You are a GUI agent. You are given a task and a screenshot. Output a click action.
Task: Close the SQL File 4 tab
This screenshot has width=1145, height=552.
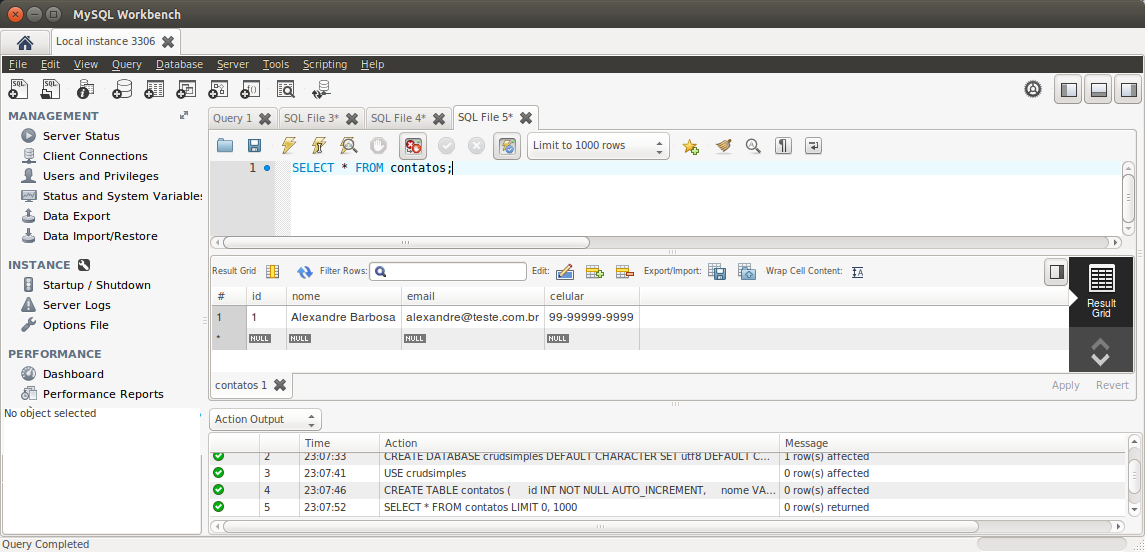click(439, 118)
